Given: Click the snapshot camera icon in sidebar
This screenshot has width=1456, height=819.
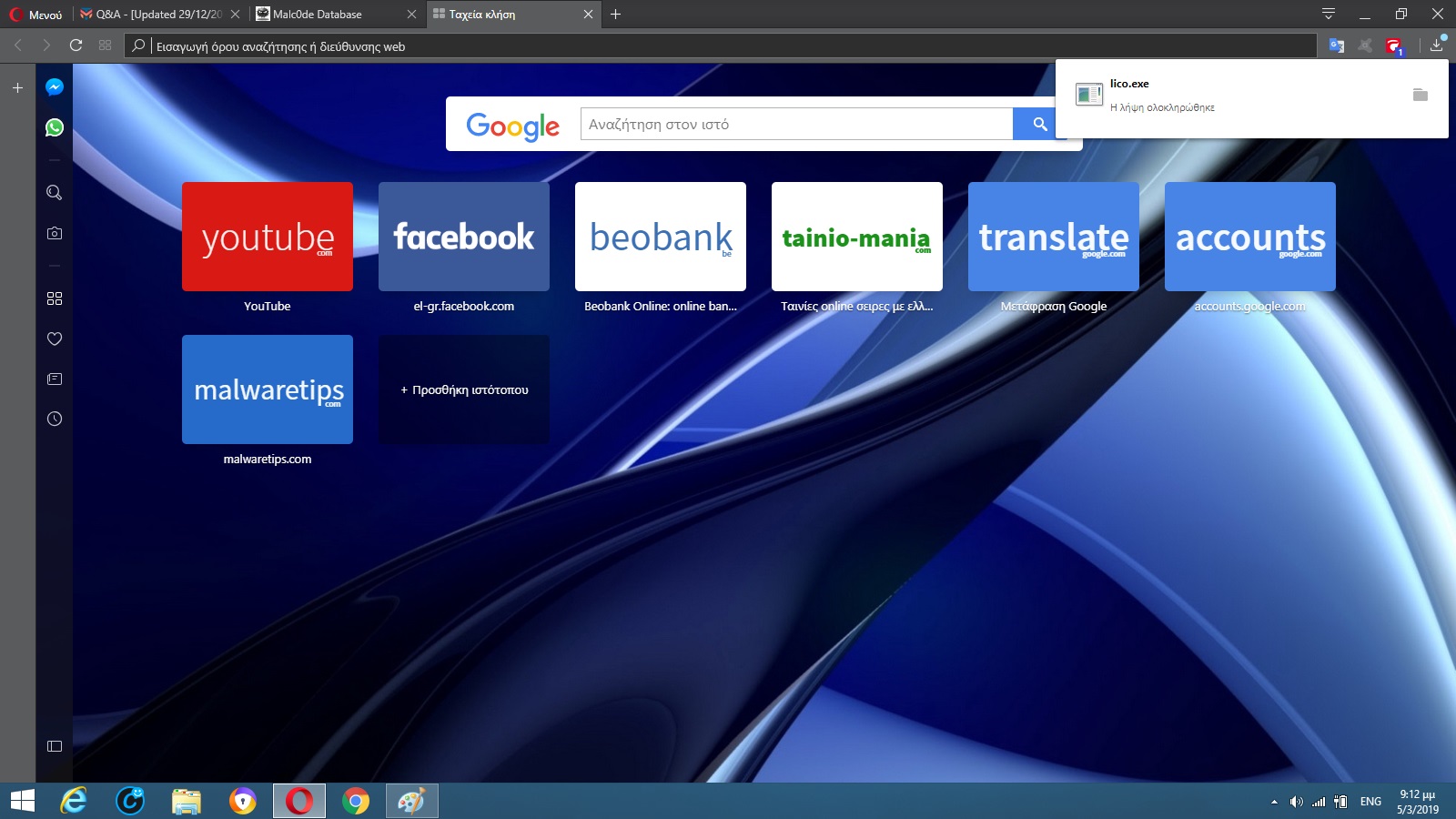Looking at the screenshot, I should pyautogui.click(x=55, y=233).
